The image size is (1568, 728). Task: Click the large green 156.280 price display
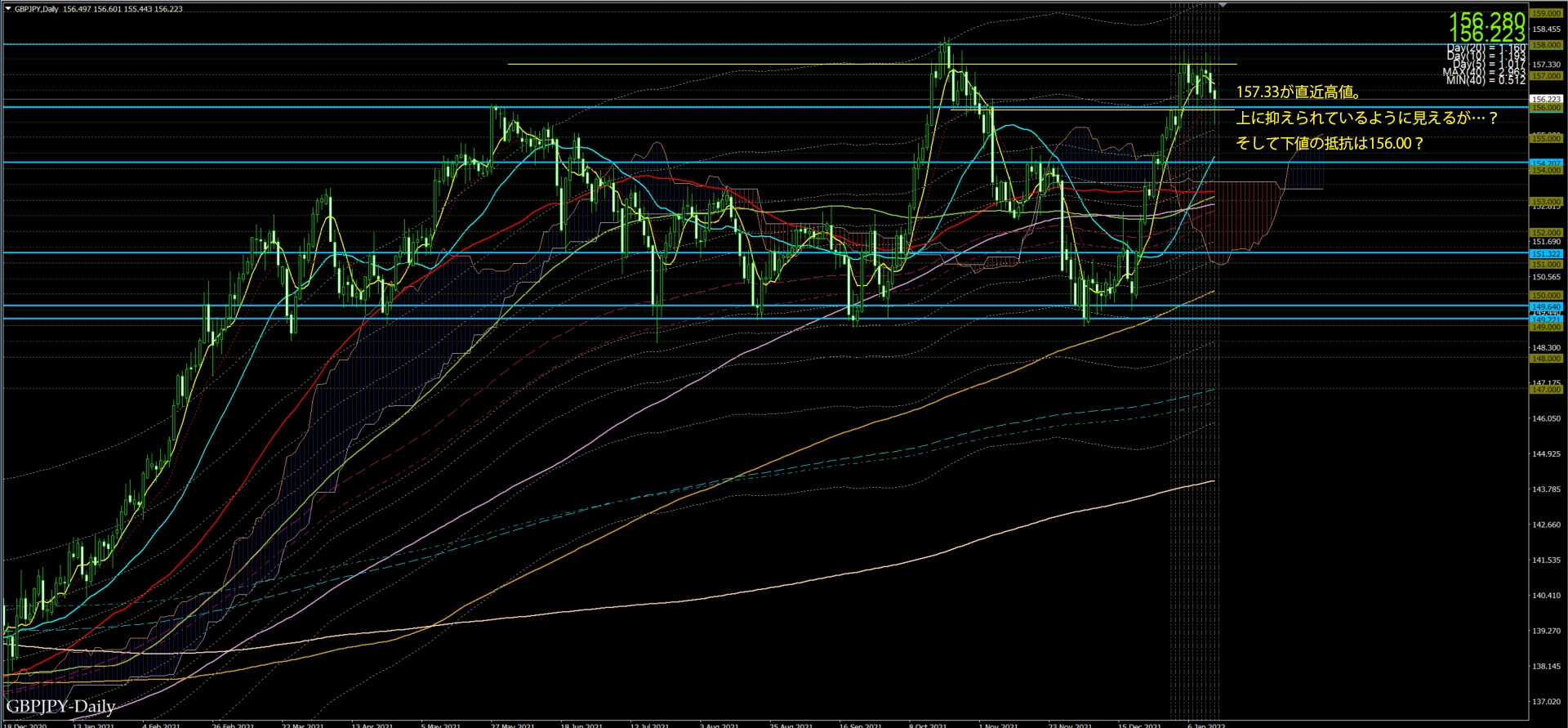[x=1486, y=20]
